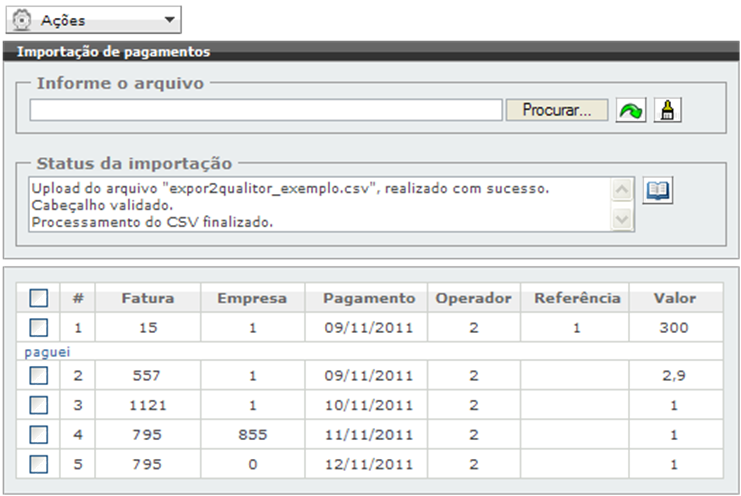Toggle the select-all checkbox in table header
Viewport: 741px width, 496px height.
tap(38, 298)
